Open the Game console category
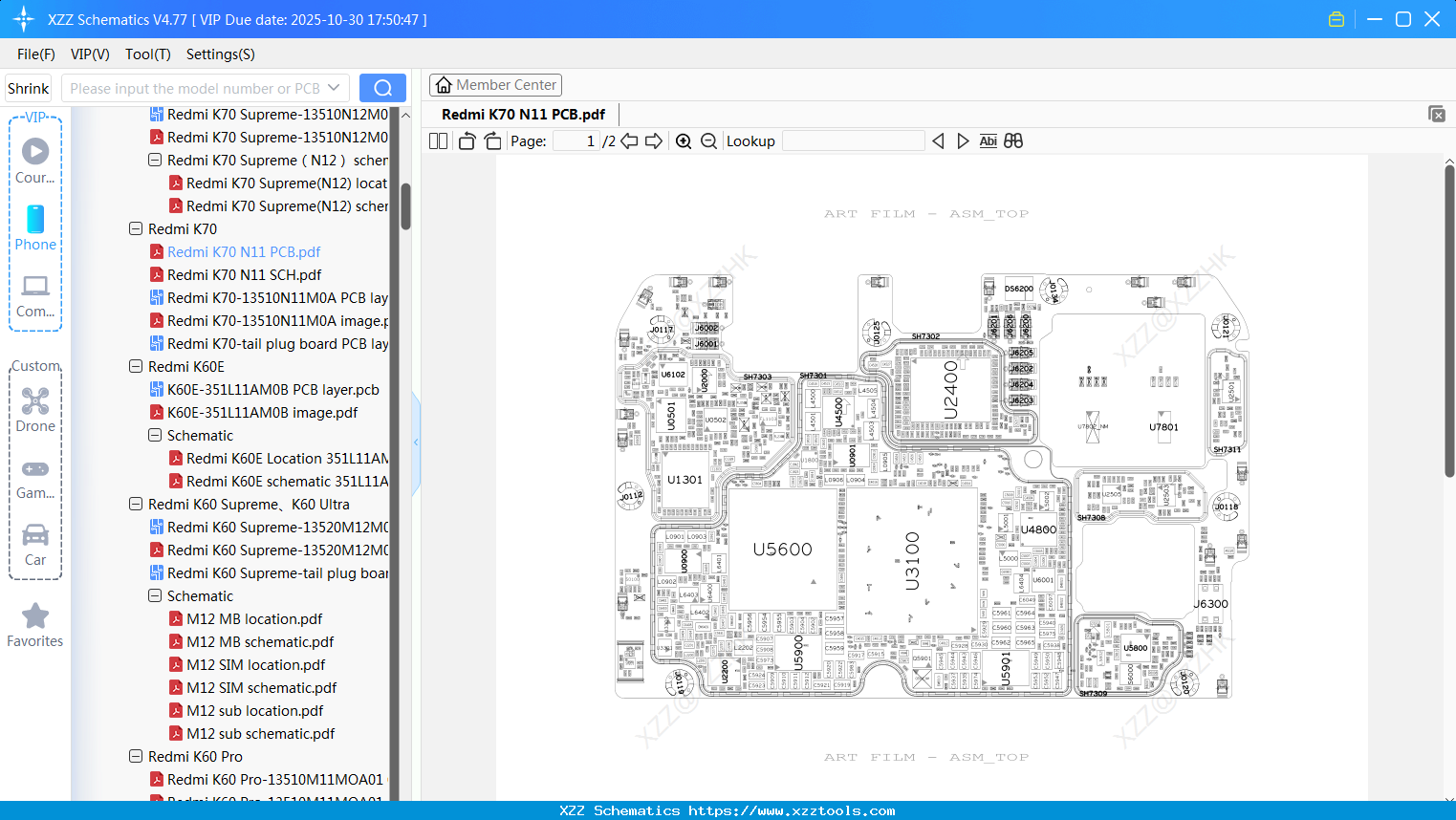 pos(35,479)
